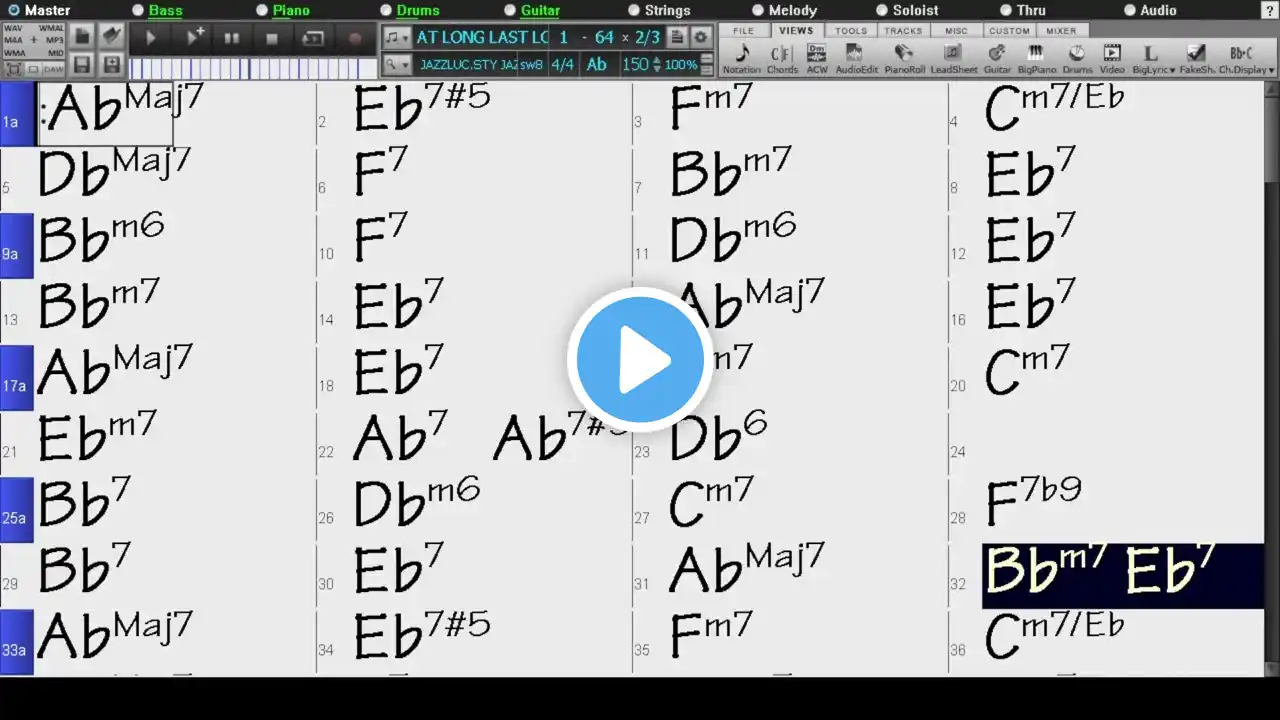This screenshot has height=720, width=1280.
Task: Select the Drums track radio button
Action: click(386, 10)
